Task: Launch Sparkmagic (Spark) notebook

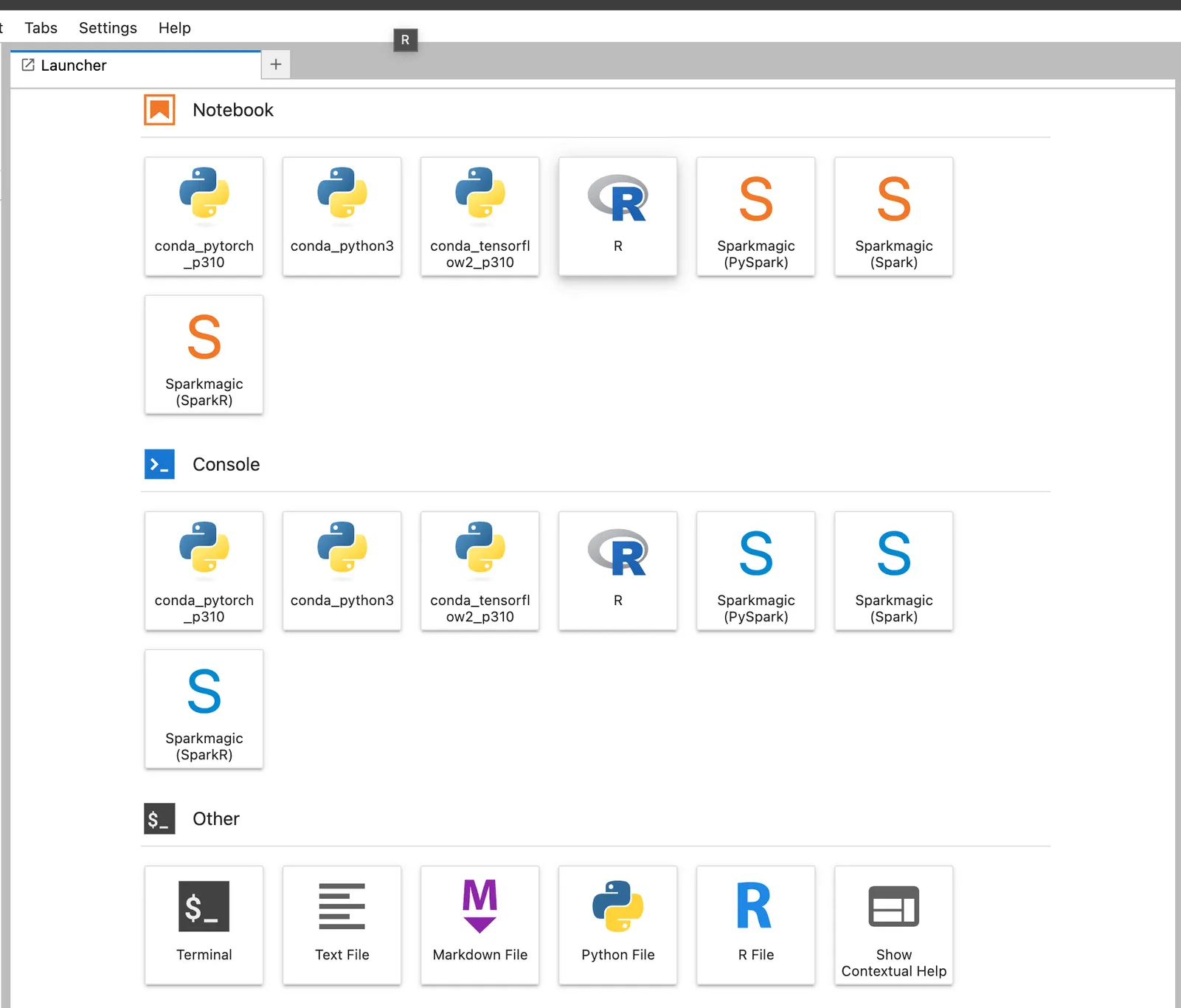Action: pos(893,216)
